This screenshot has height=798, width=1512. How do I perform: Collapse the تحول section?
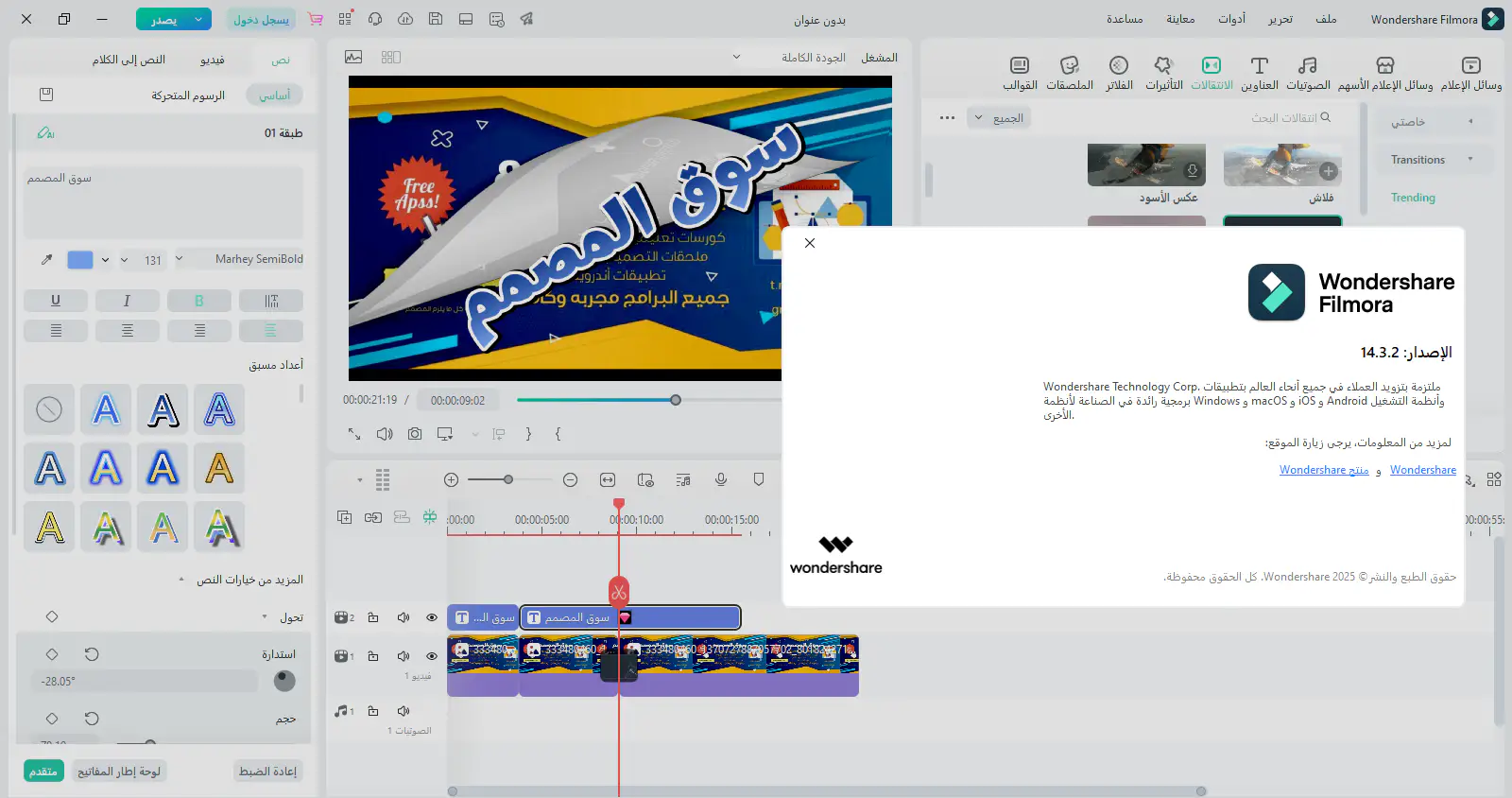(265, 616)
